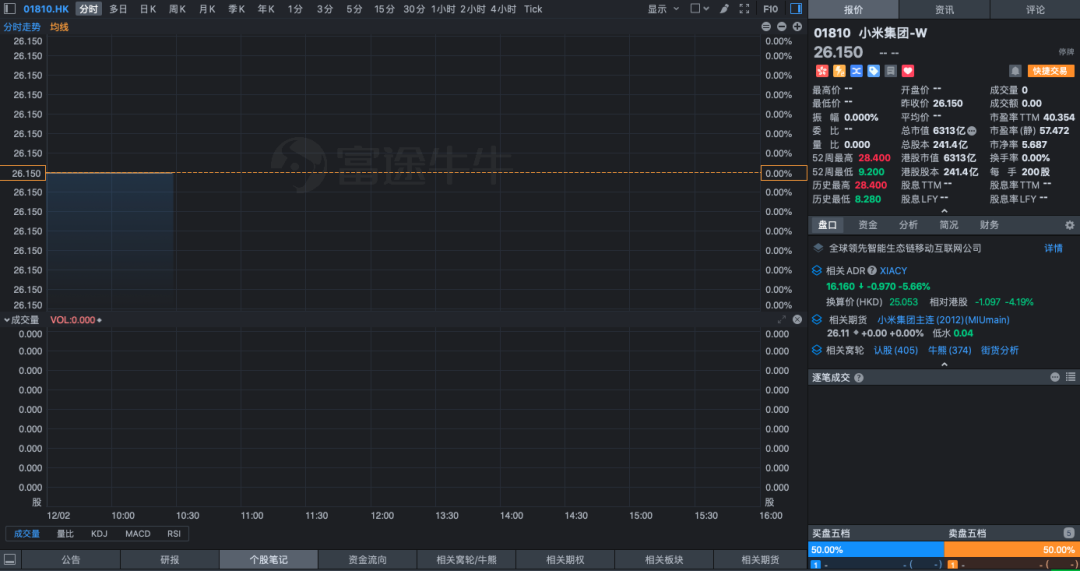
Task: Open the 资金流向 capital flow tab
Action: 367,559
